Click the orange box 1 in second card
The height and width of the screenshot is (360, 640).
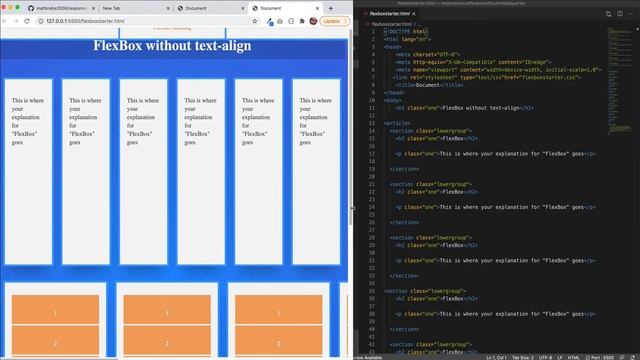click(x=167, y=309)
